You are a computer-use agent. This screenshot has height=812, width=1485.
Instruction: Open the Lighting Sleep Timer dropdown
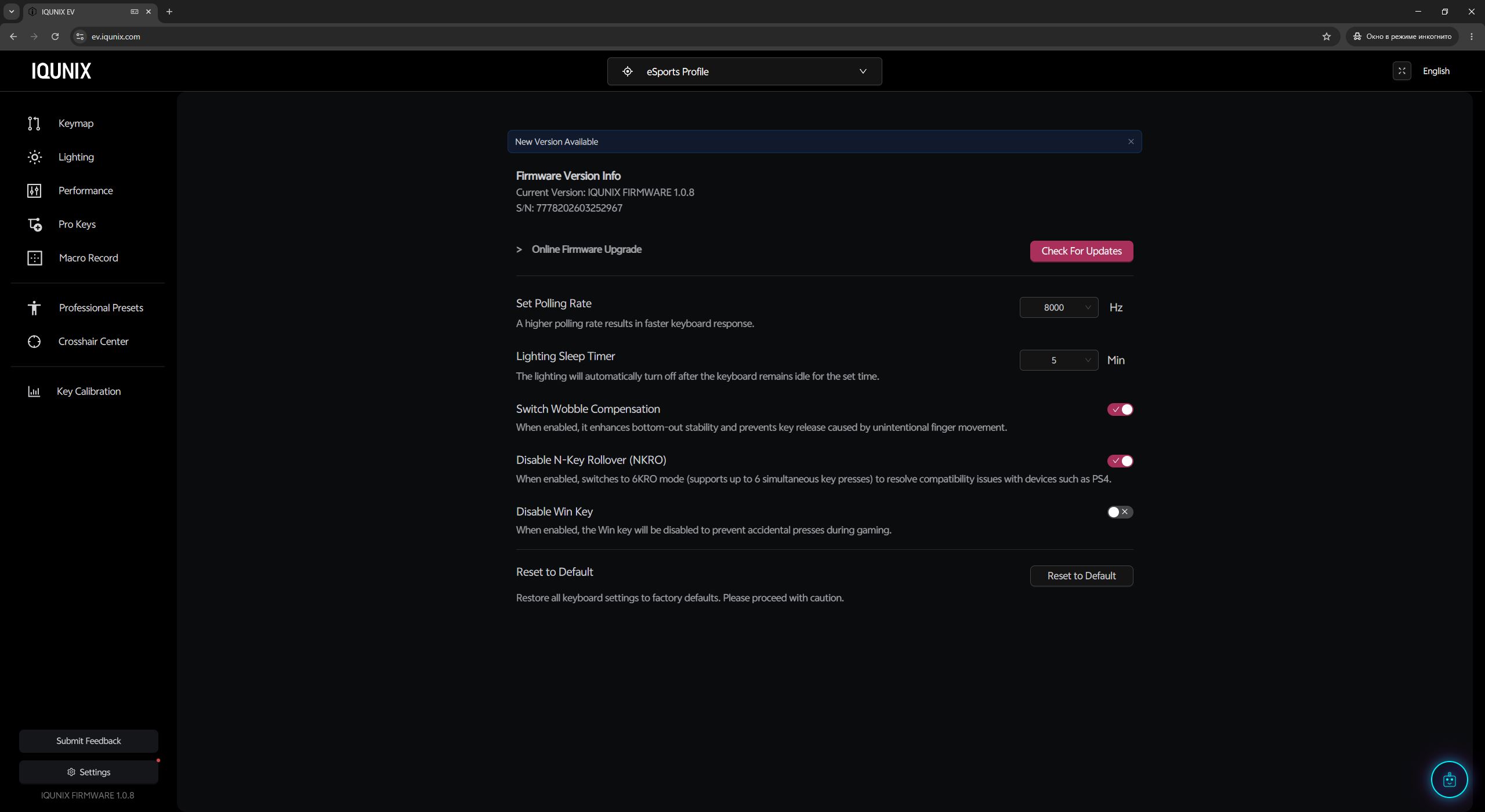[x=1059, y=360]
